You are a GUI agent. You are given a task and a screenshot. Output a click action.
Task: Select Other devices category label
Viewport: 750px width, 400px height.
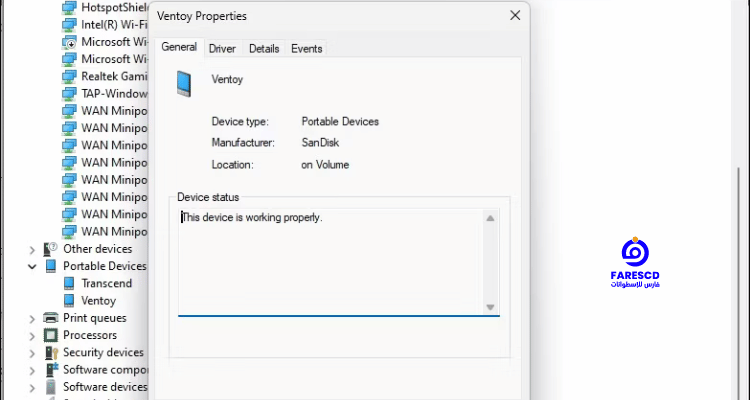[x=98, y=249]
